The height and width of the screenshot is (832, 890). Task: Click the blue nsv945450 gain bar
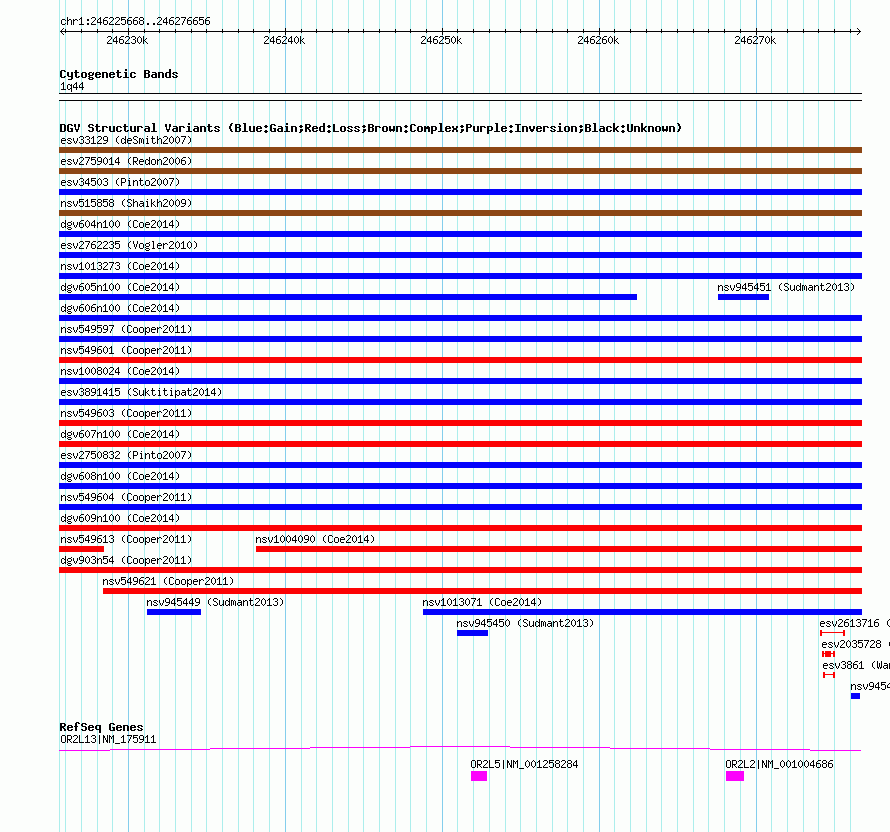click(472, 633)
